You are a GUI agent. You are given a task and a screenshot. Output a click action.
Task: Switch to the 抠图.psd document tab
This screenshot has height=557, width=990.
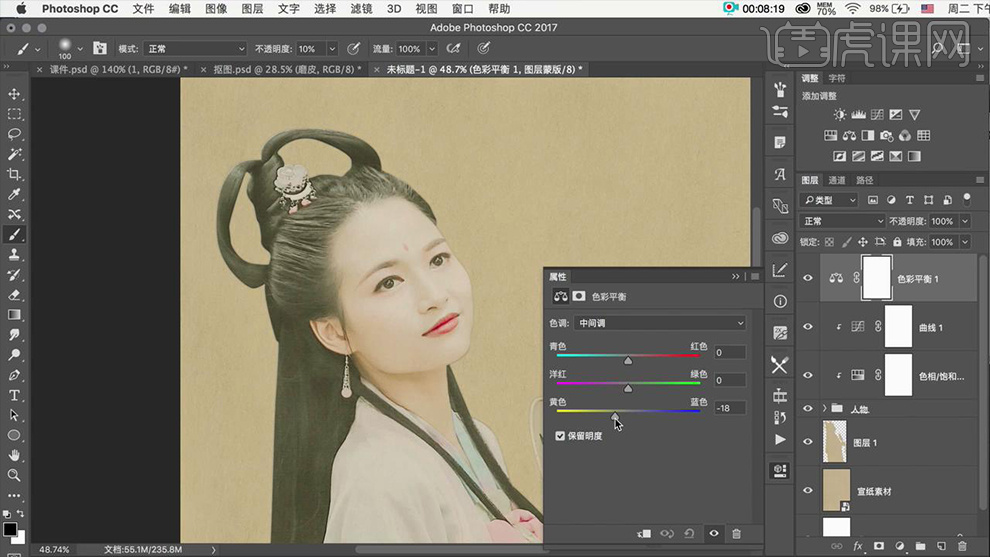[x=287, y=69]
